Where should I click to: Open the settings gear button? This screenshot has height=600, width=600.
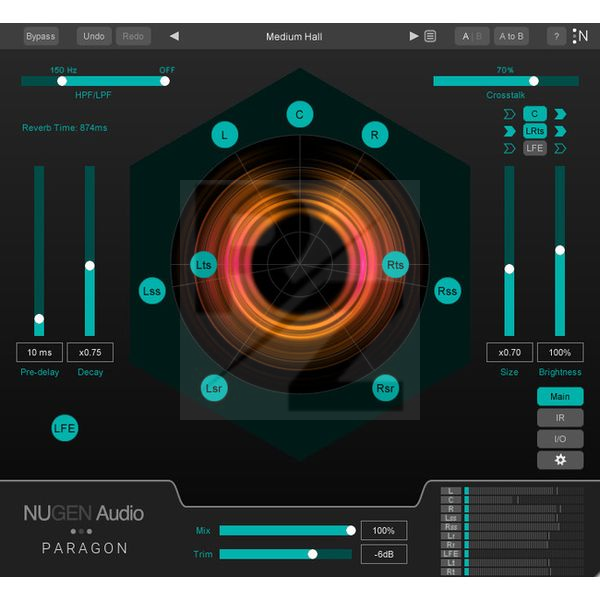coord(560,460)
